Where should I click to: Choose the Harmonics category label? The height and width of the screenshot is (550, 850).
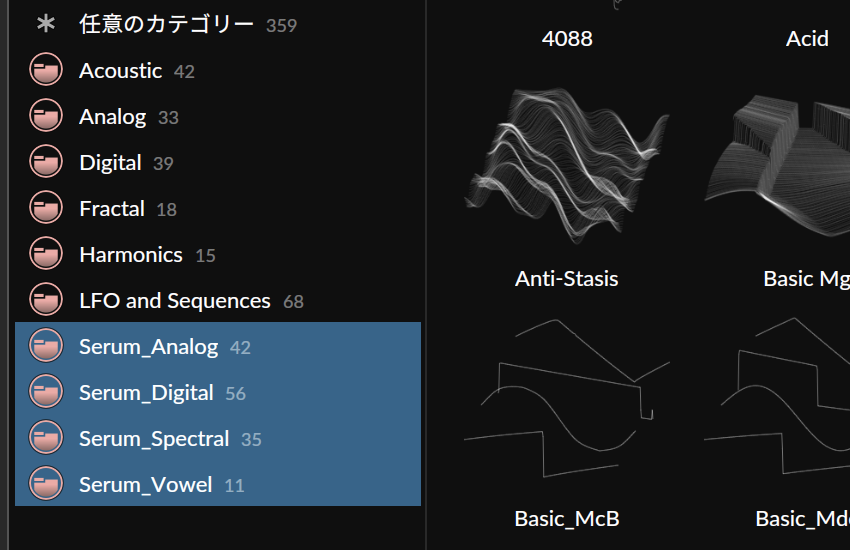[x=131, y=255]
